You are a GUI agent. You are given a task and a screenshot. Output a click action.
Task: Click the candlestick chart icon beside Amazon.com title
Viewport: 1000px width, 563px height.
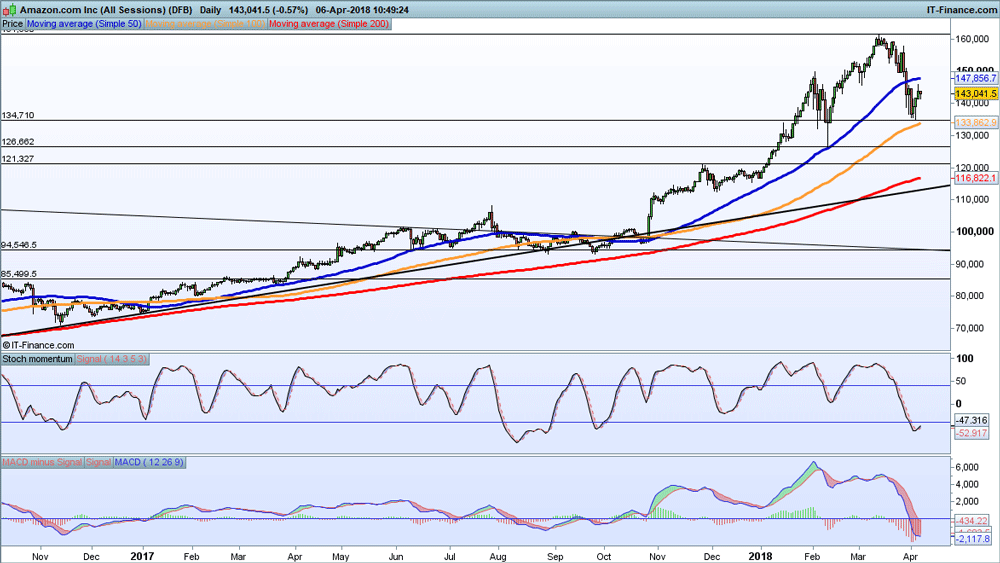(x=9, y=10)
